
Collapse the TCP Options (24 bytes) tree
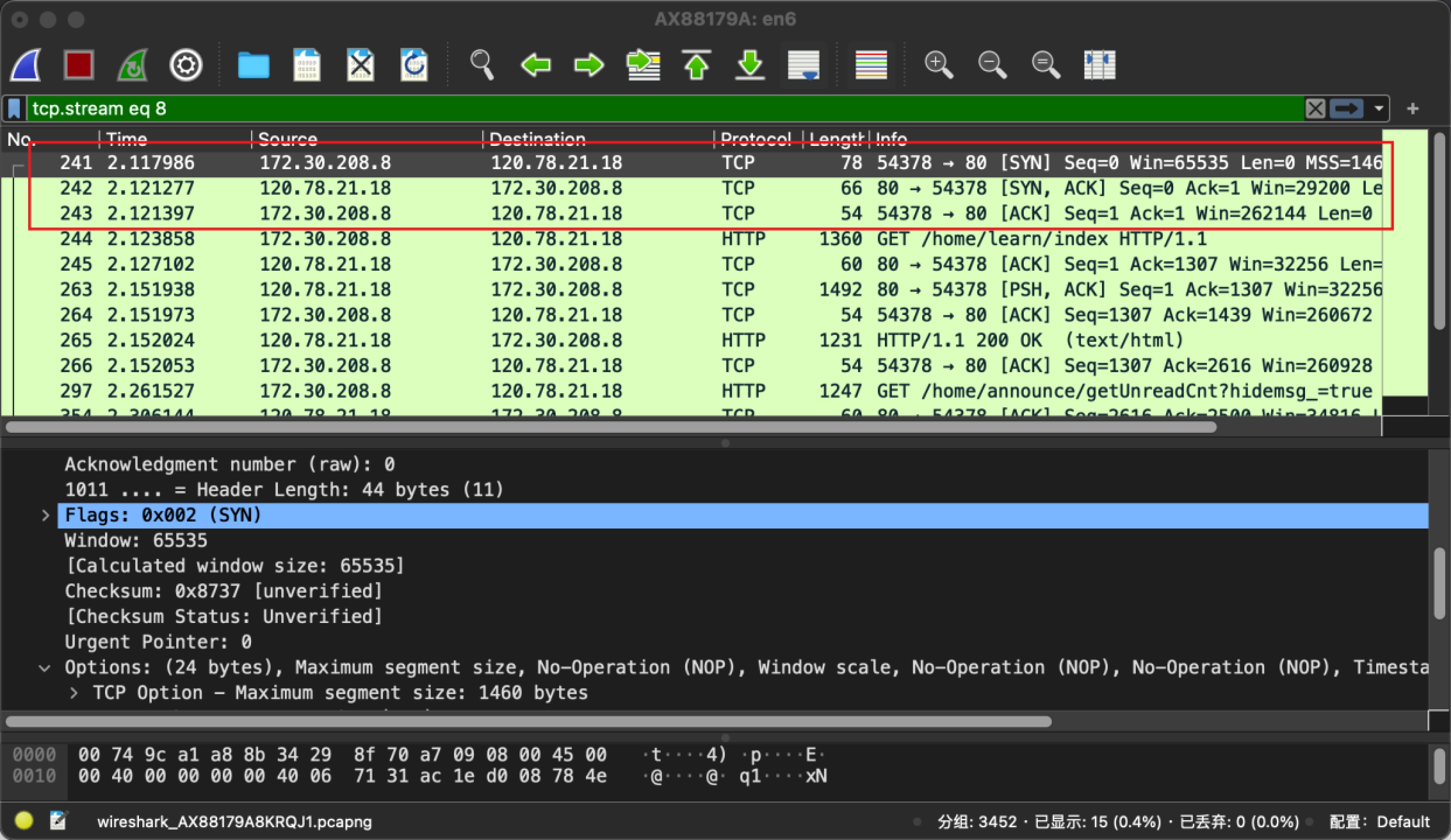pyautogui.click(x=44, y=668)
